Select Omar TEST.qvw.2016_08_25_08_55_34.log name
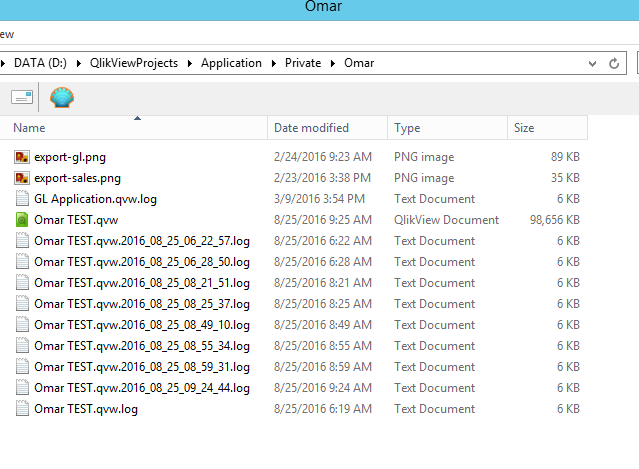 (142, 346)
